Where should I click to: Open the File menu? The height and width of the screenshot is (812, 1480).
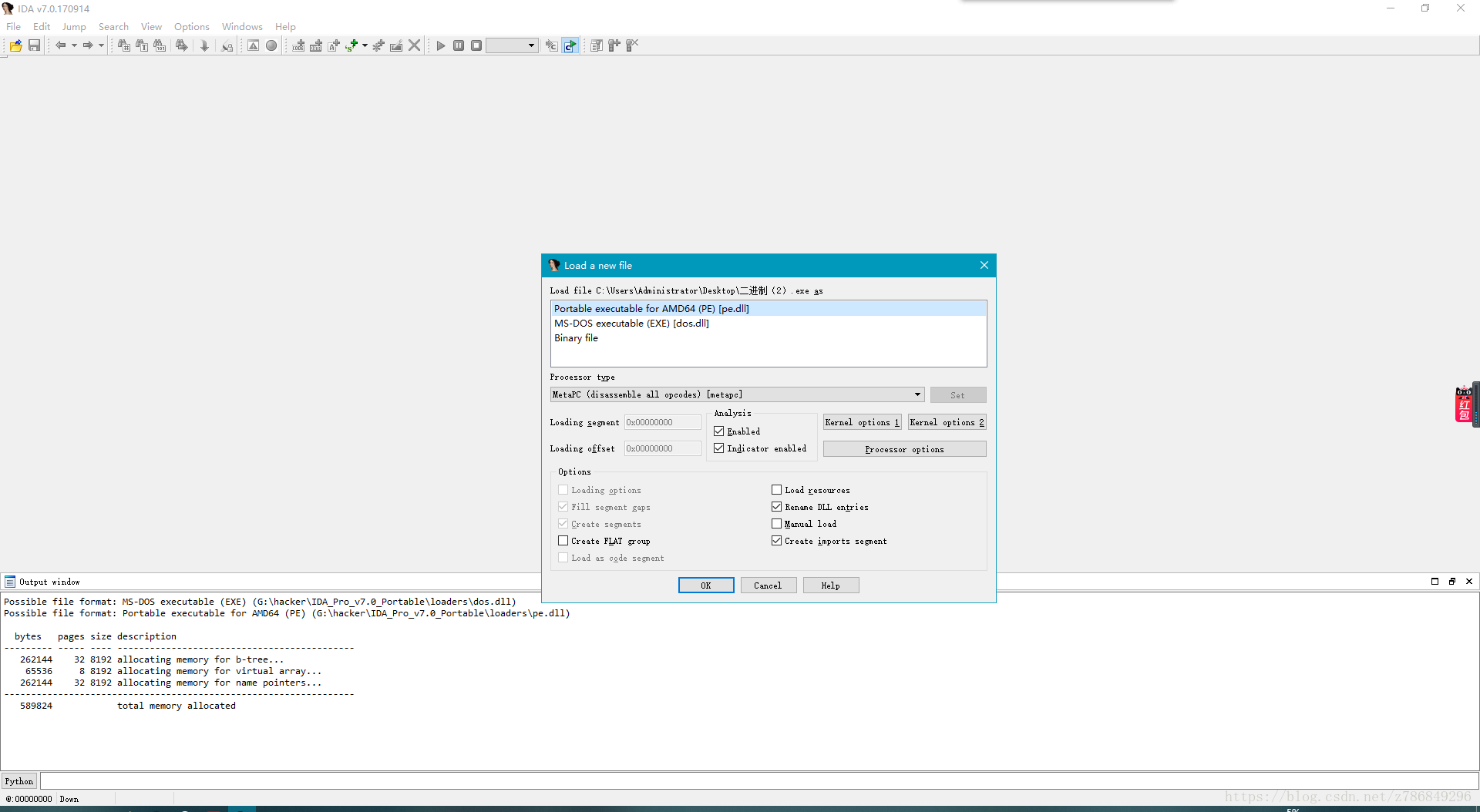coord(14,27)
